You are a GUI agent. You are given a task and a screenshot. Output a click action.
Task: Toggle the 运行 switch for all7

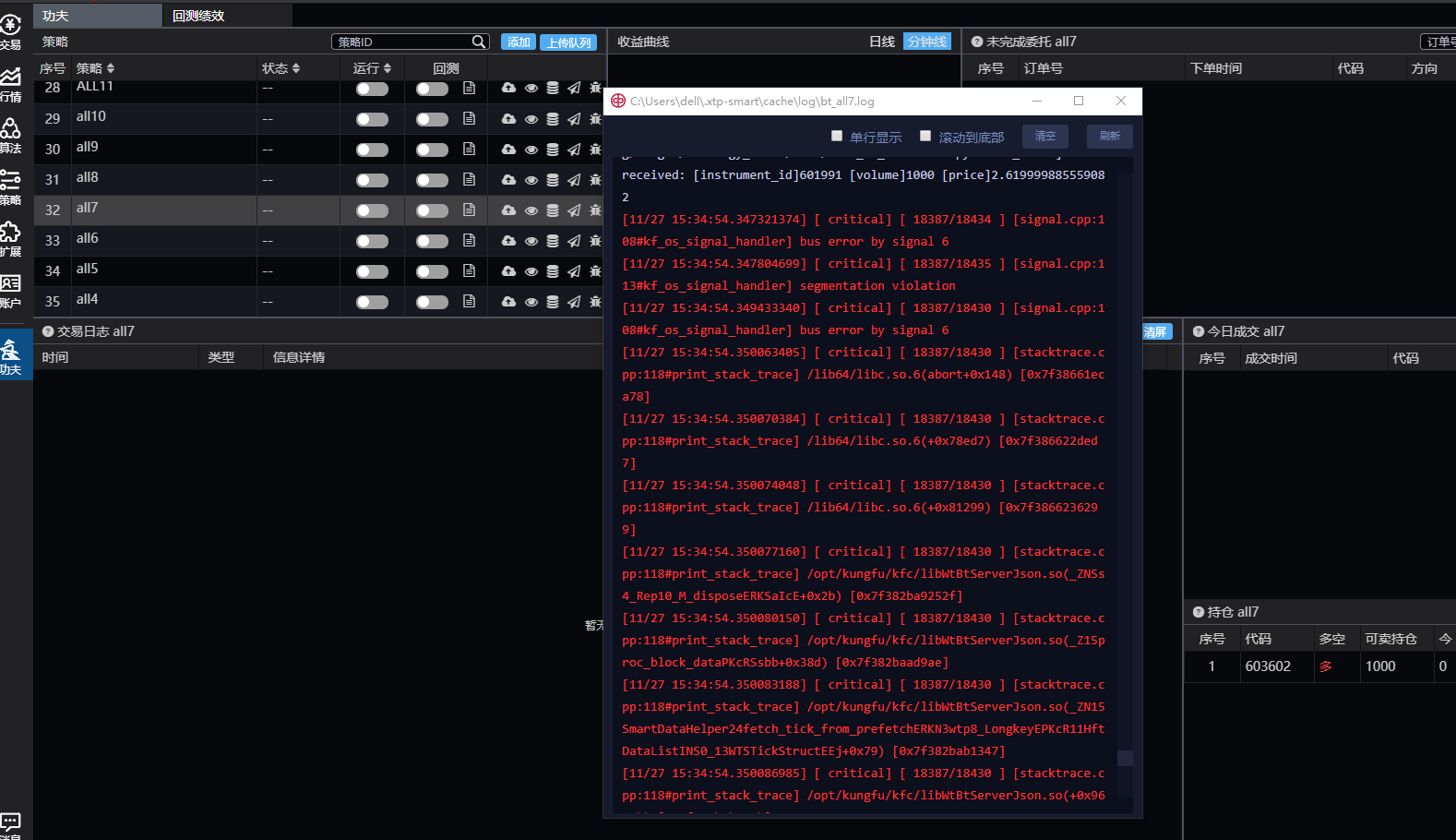tap(372, 210)
